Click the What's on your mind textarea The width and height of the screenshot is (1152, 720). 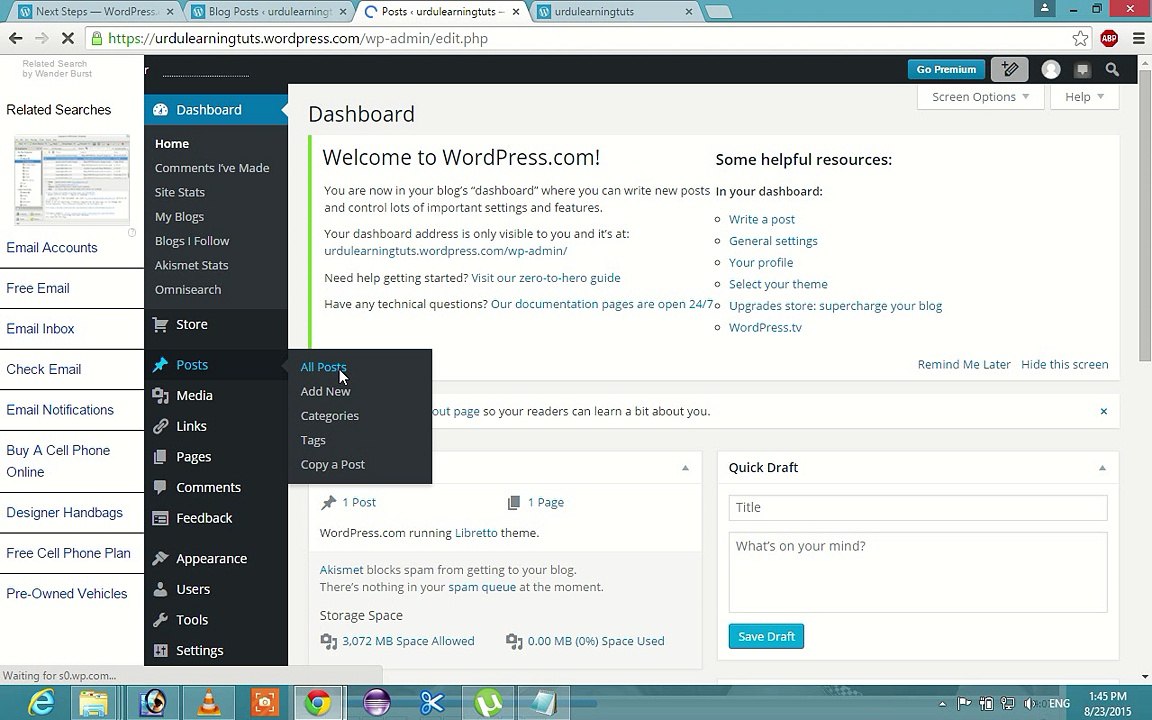918,572
